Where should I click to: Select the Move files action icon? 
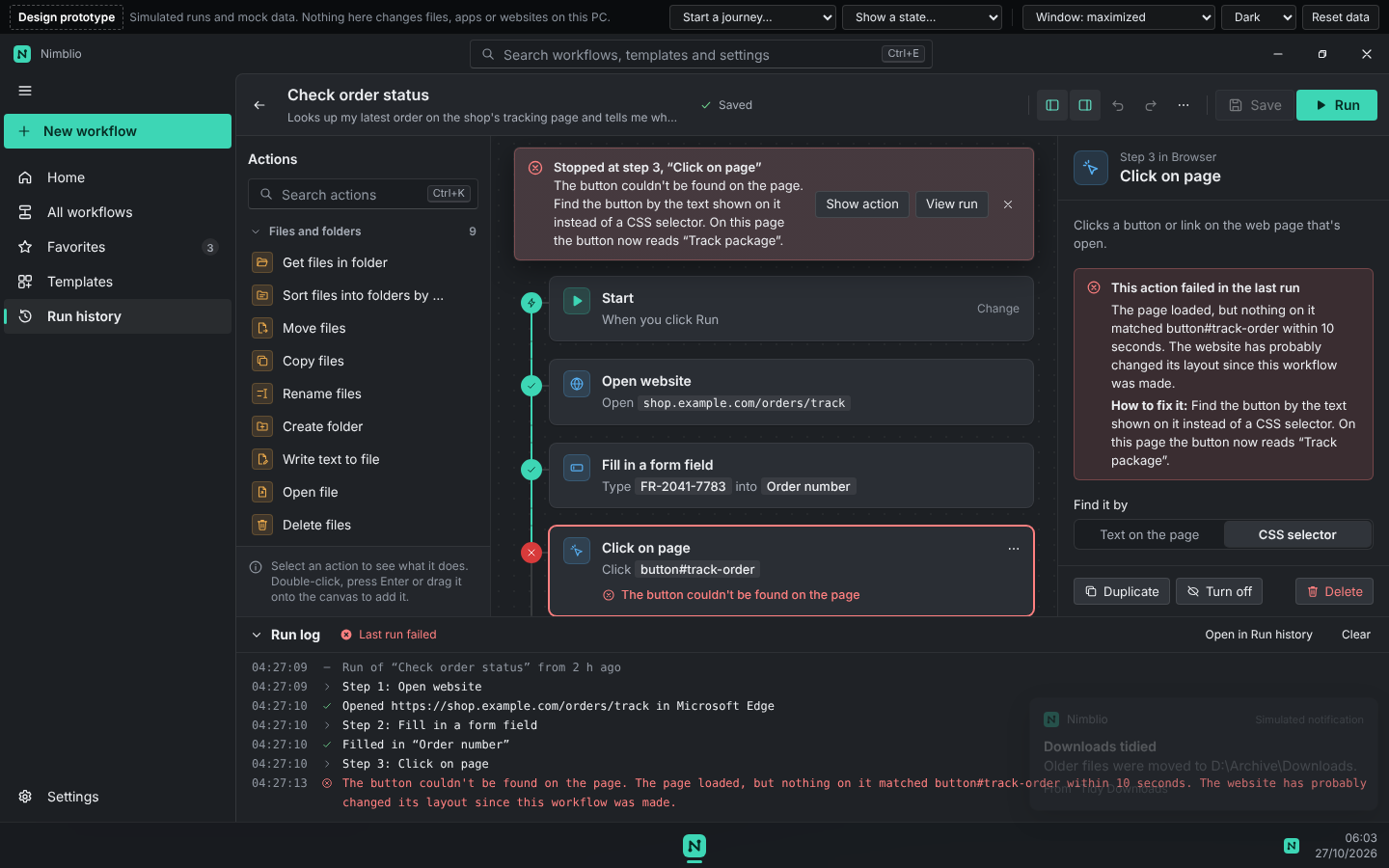click(262, 328)
